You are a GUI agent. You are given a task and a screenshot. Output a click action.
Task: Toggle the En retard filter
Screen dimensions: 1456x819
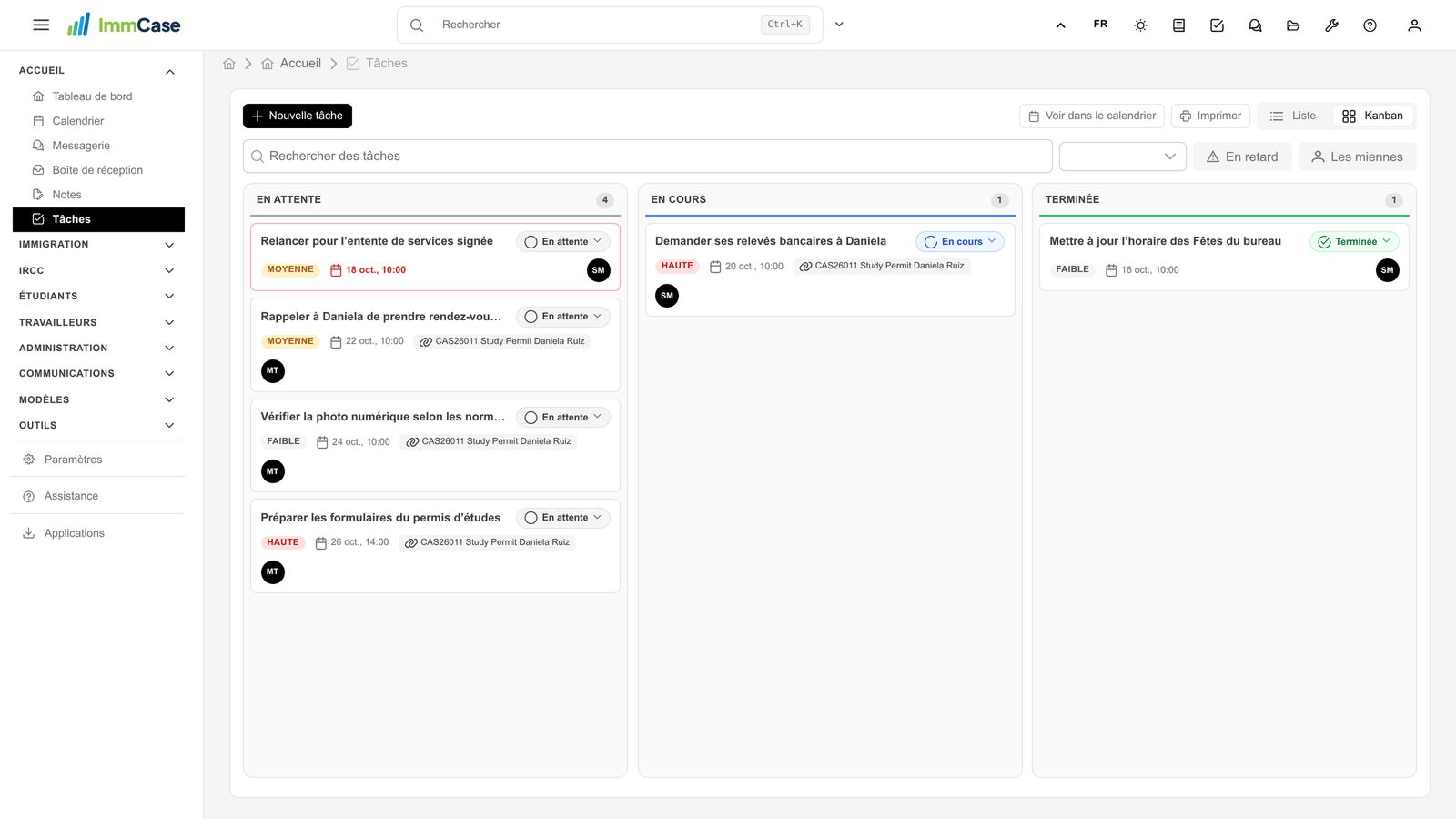click(1242, 157)
